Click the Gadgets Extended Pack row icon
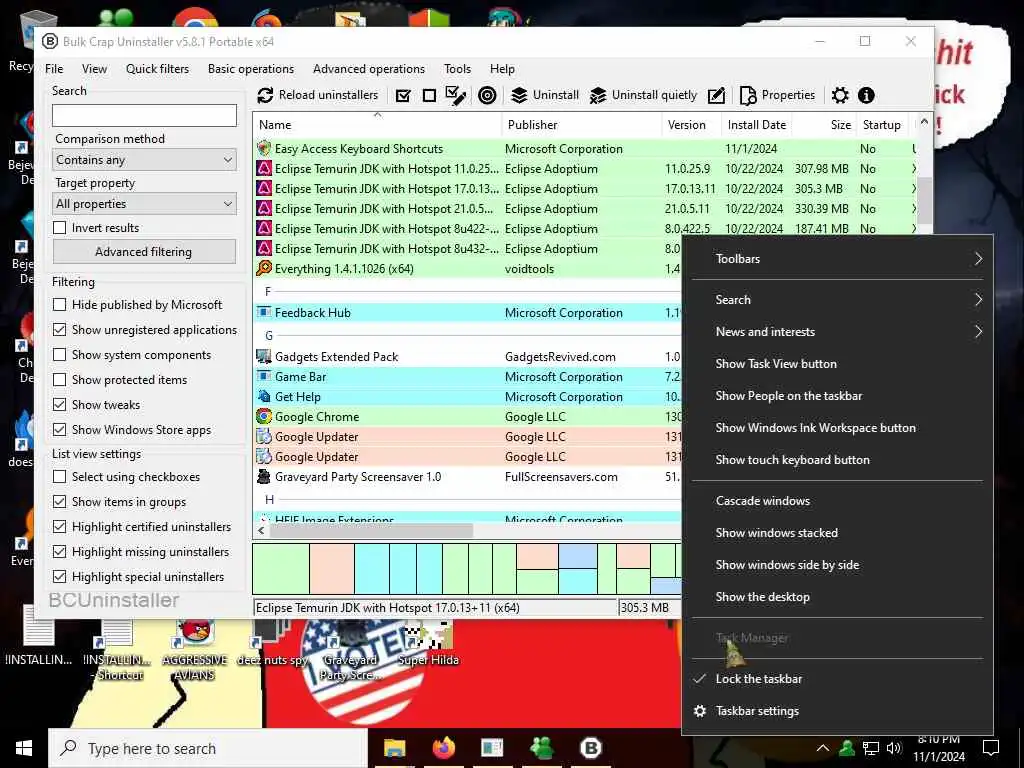Image resolution: width=1024 pixels, height=768 pixels. [264, 357]
